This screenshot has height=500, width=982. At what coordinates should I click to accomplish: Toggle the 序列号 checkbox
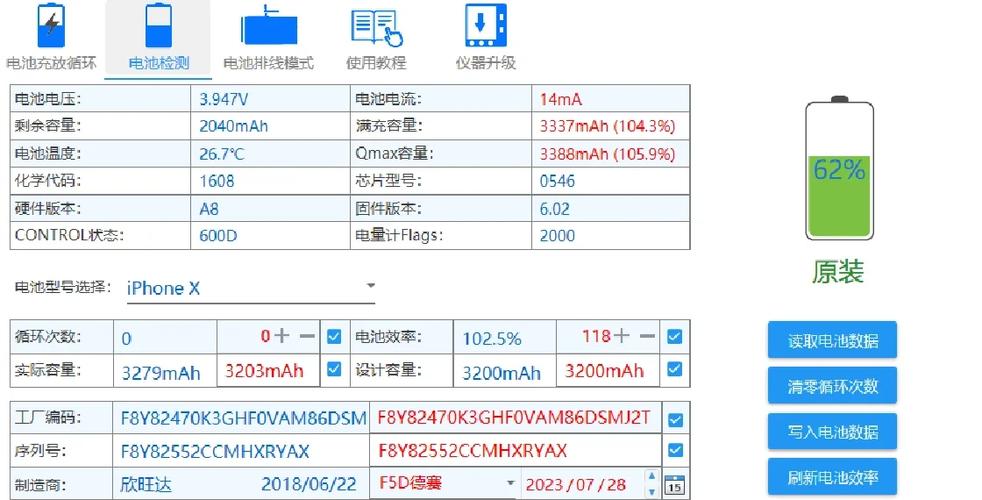(675, 450)
